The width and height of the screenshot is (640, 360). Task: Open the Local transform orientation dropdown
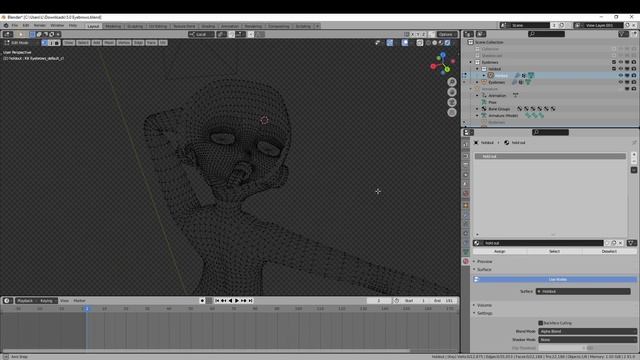click(201, 34)
